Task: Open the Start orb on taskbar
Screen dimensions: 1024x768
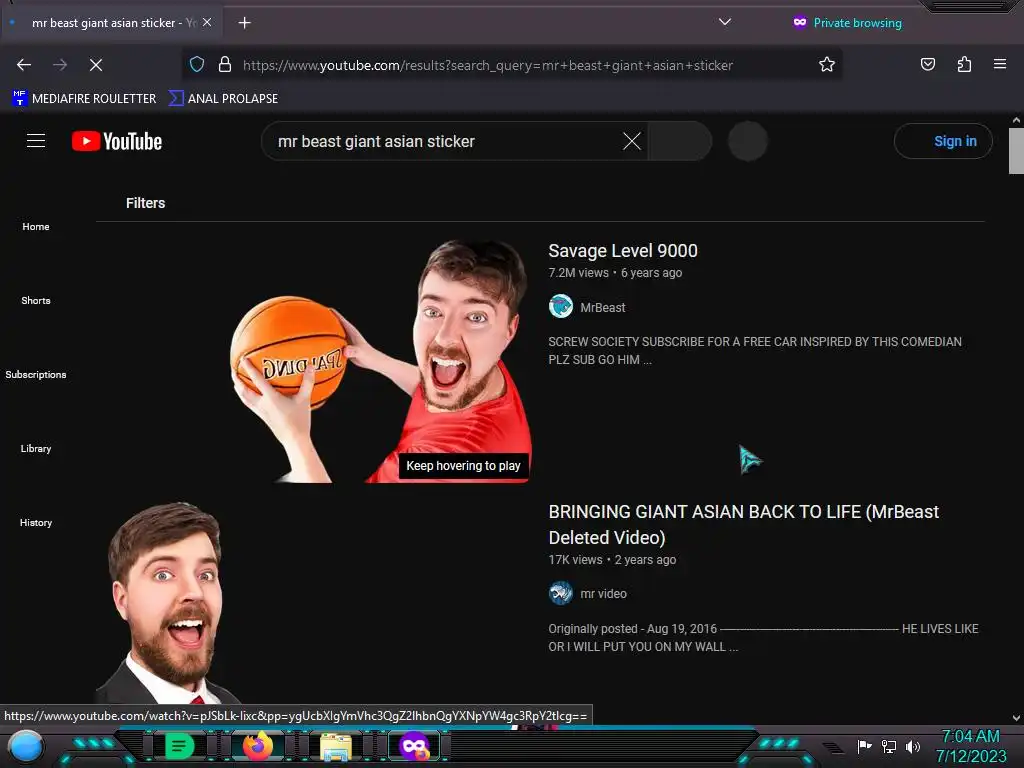Action: tap(25, 746)
